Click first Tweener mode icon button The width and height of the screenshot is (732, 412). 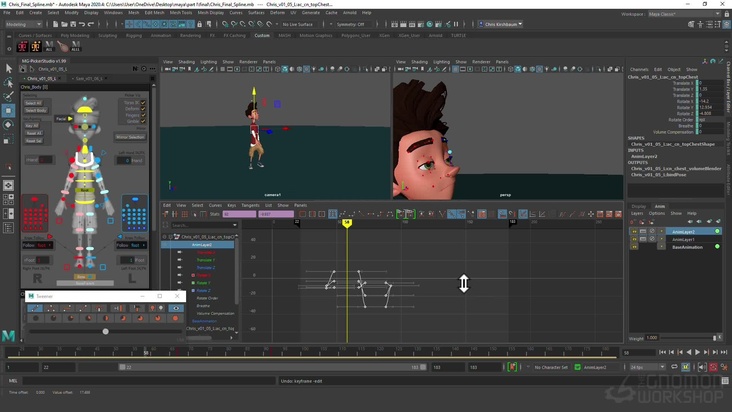click(x=35, y=308)
